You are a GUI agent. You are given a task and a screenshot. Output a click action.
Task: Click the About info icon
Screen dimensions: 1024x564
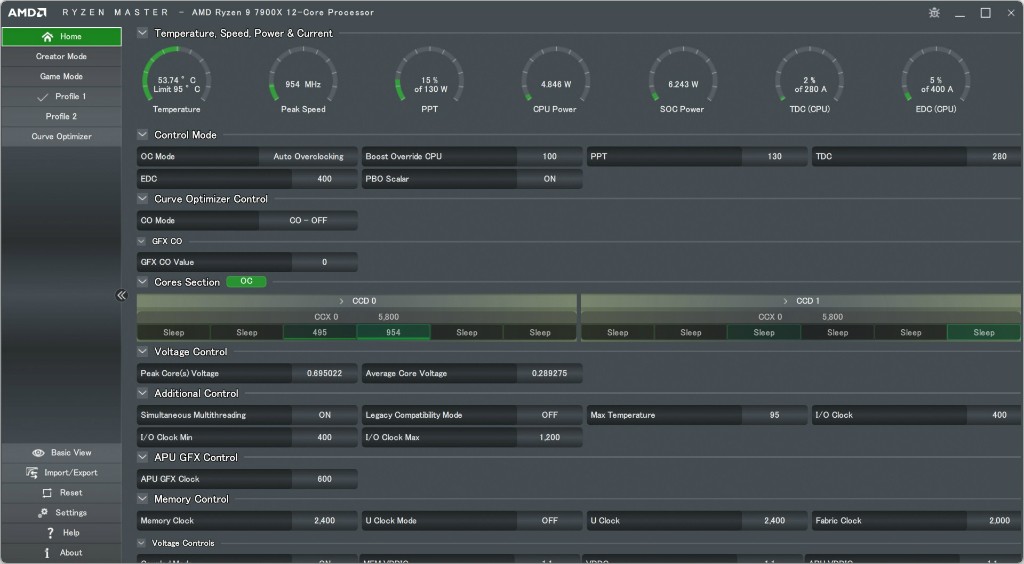(x=47, y=553)
